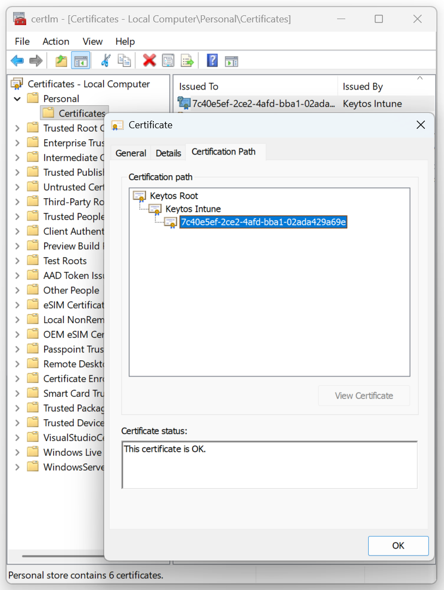The height and width of the screenshot is (590, 444).
Task: Switch to the Details tab
Action: pos(168,153)
